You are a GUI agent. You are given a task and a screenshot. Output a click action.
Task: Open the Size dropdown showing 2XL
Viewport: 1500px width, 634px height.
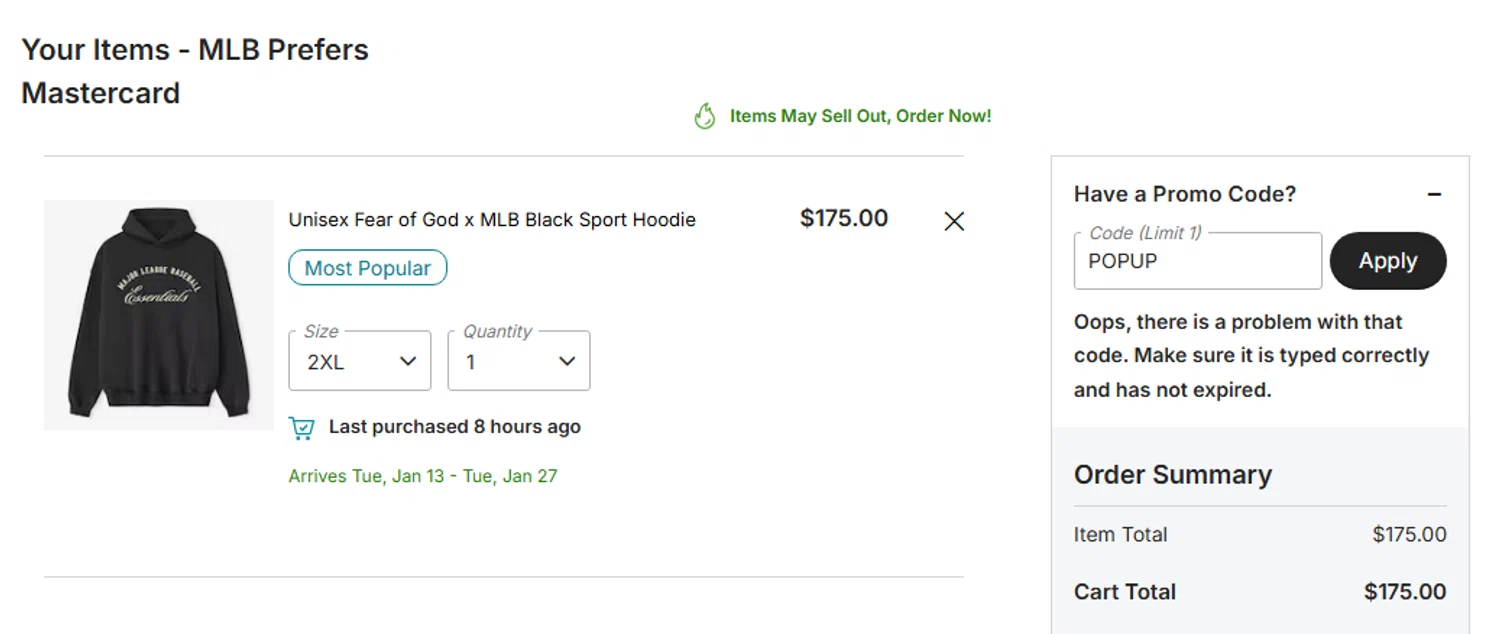[360, 361]
